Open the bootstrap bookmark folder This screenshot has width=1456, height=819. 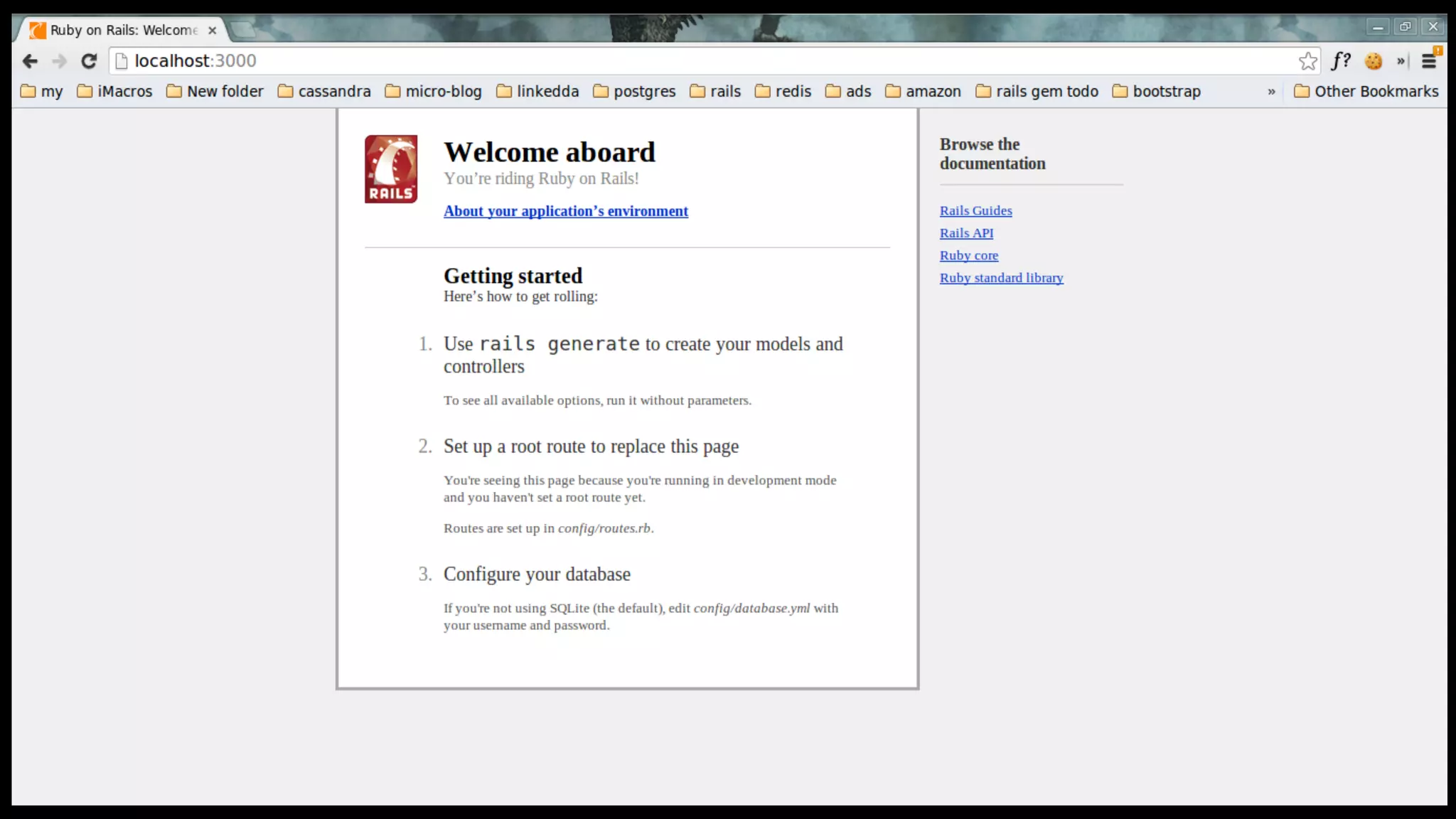(x=1156, y=92)
